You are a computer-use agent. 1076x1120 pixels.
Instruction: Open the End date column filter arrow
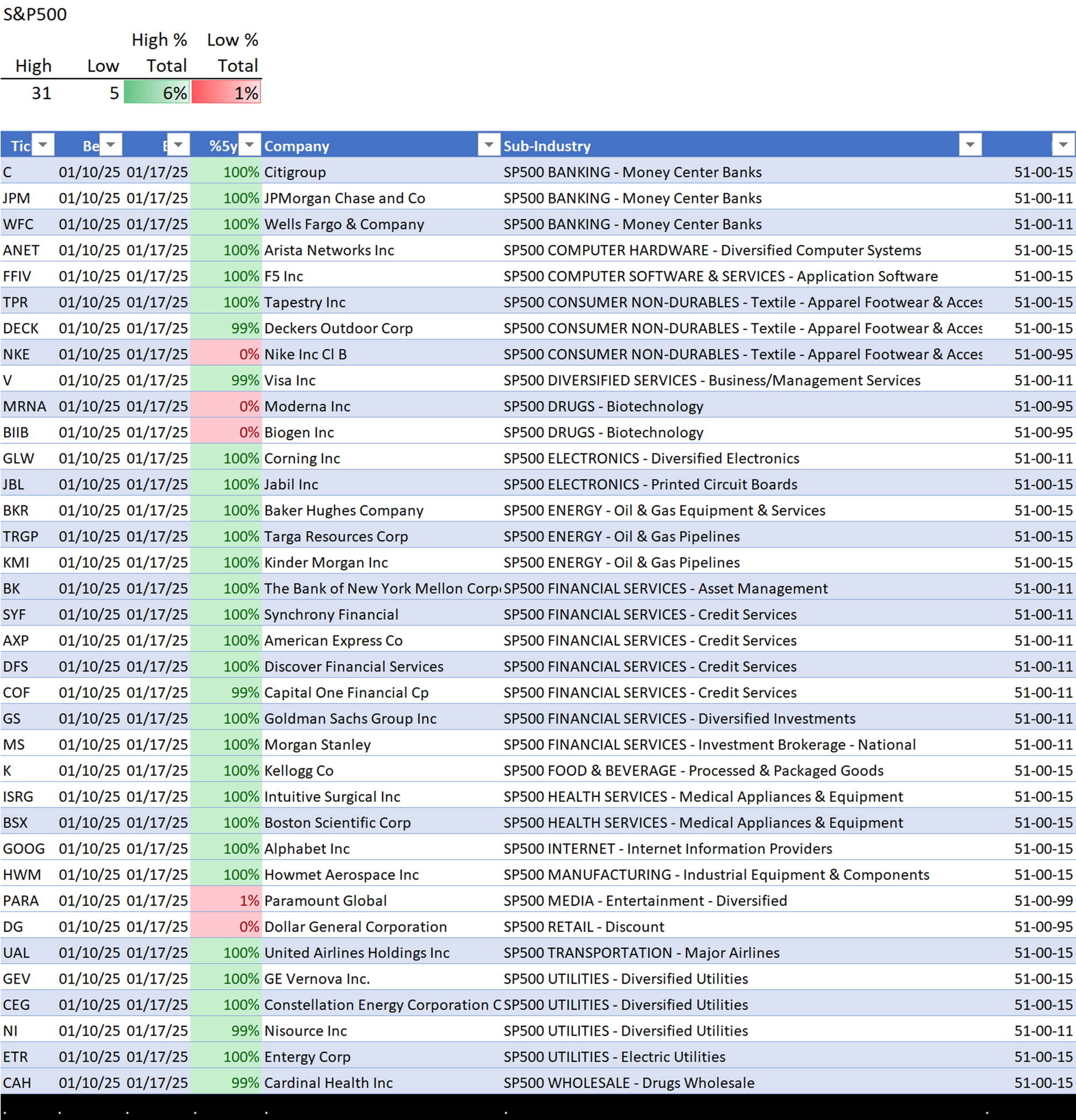tap(179, 145)
